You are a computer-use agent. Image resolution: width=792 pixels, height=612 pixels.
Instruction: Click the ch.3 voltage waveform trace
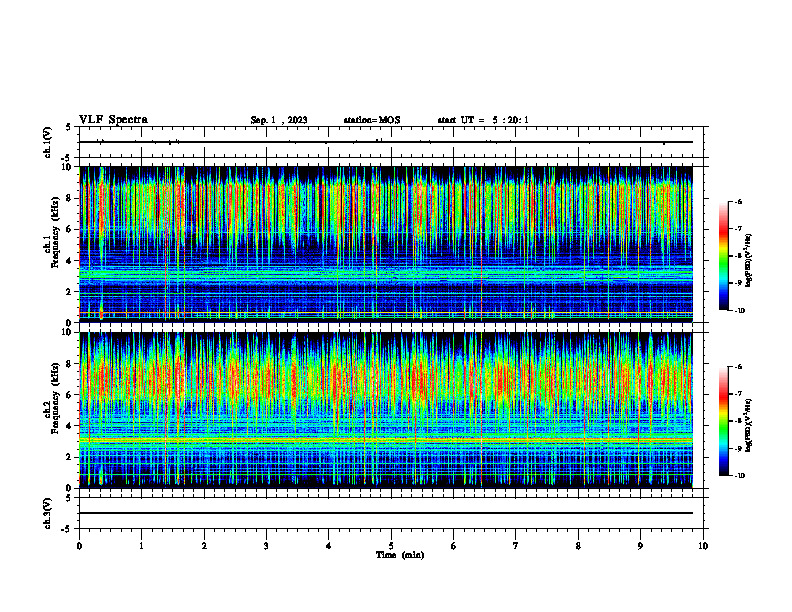pyautogui.click(x=386, y=513)
